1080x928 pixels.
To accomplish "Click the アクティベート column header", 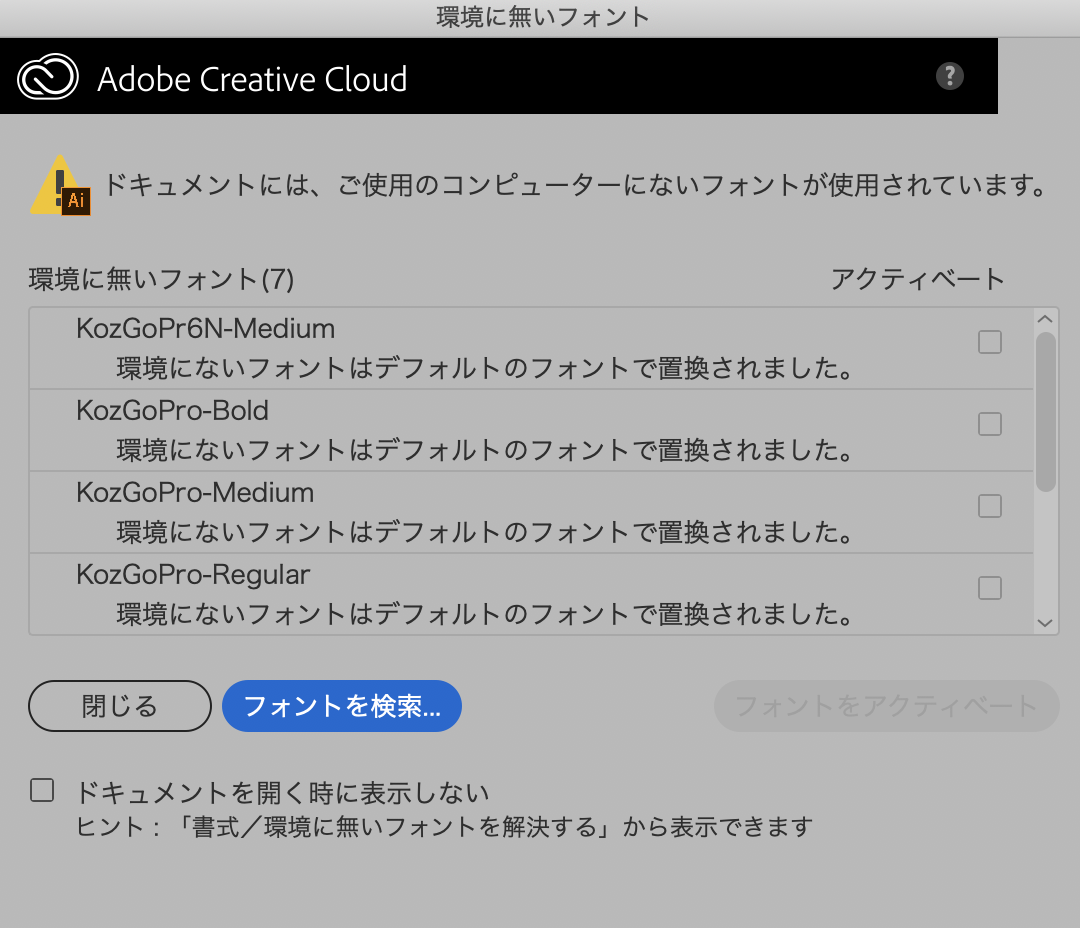I will click(x=917, y=280).
